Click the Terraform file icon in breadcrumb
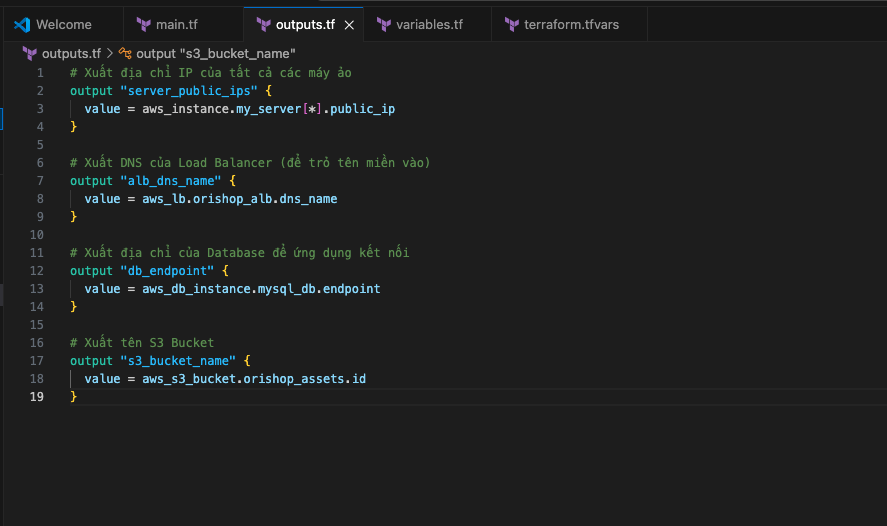887x526 pixels. point(29,53)
